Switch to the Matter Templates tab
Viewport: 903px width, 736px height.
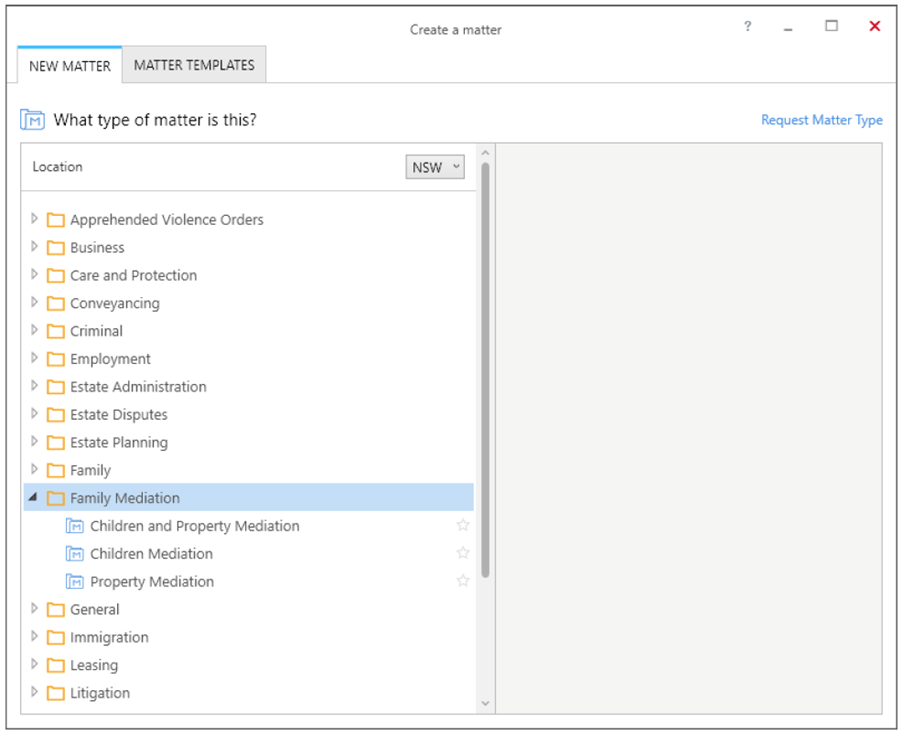[x=194, y=65]
